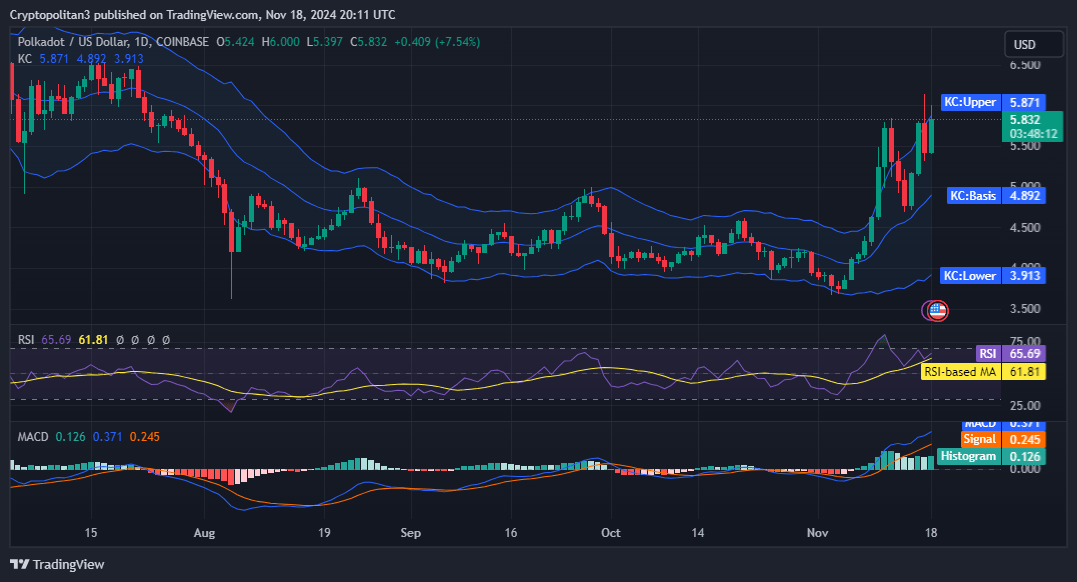Click the Sep label on time axis

pyautogui.click(x=410, y=533)
